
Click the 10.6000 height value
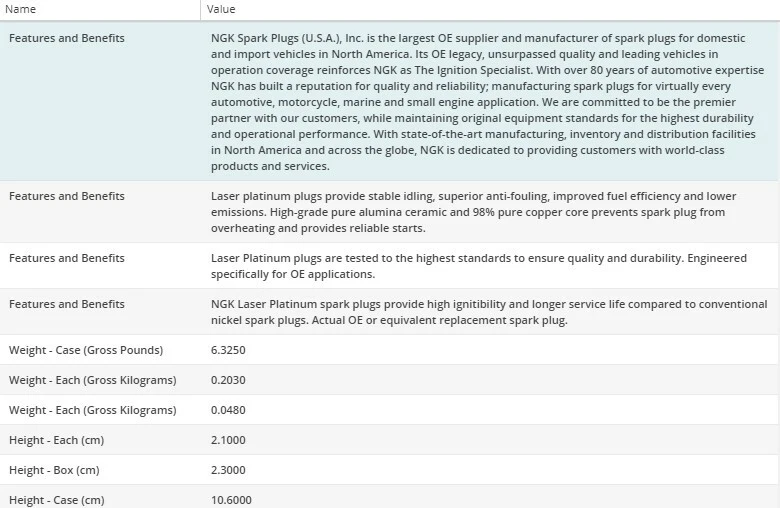[x=232, y=499]
